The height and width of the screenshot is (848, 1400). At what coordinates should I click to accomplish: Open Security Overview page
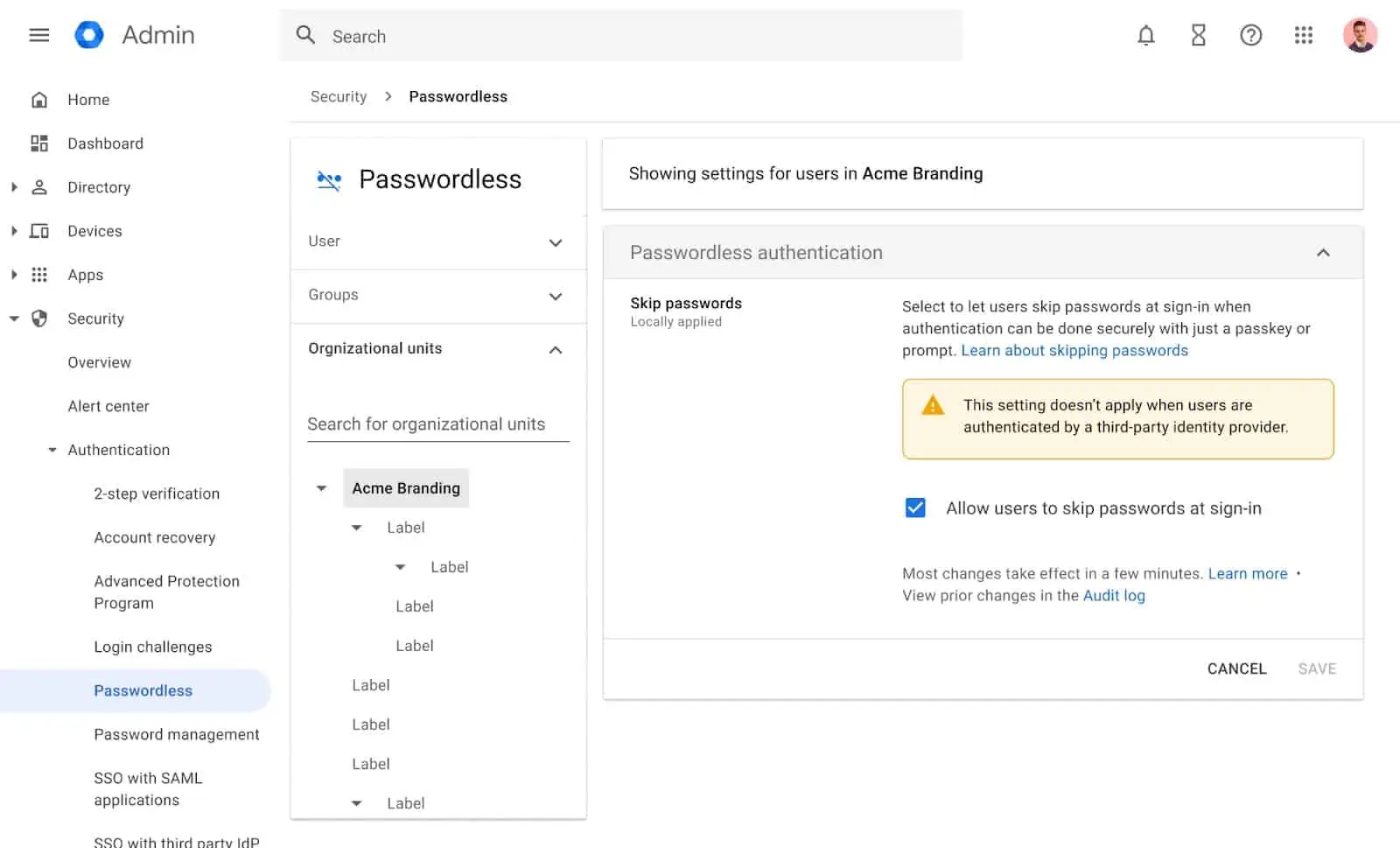pos(100,362)
